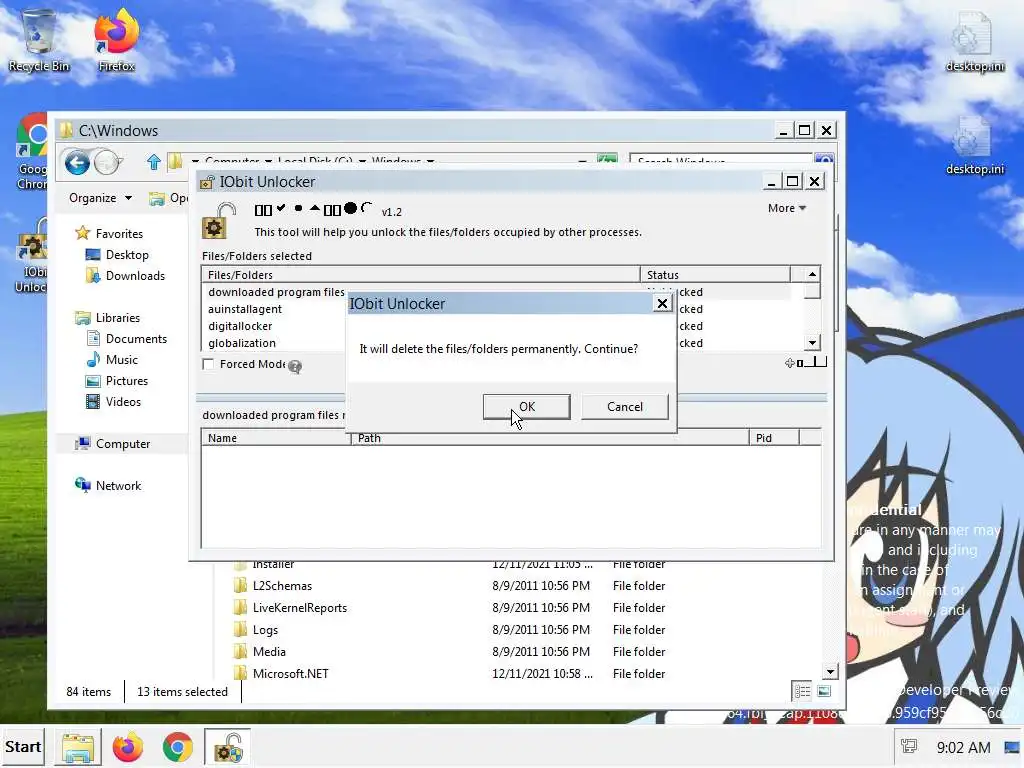The image size is (1024, 768).
Task: Open File Explorer from the taskbar
Action: [78, 747]
